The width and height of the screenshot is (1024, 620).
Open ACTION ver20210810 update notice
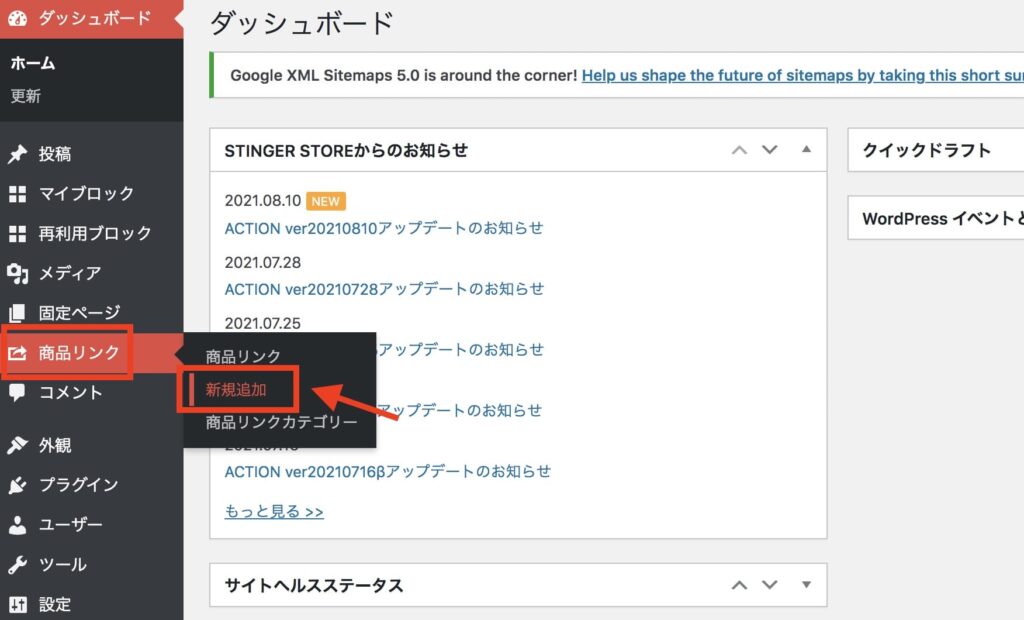(x=384, y=228)
